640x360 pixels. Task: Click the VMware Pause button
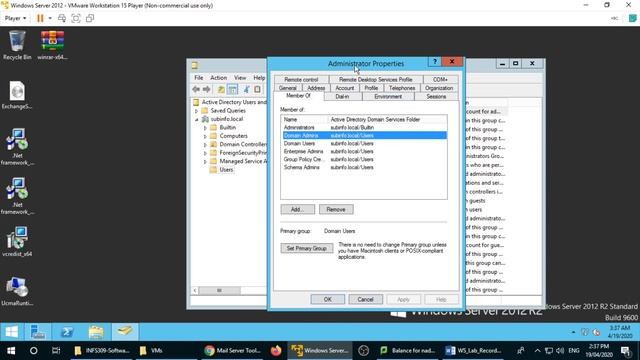tap(40, 18)
